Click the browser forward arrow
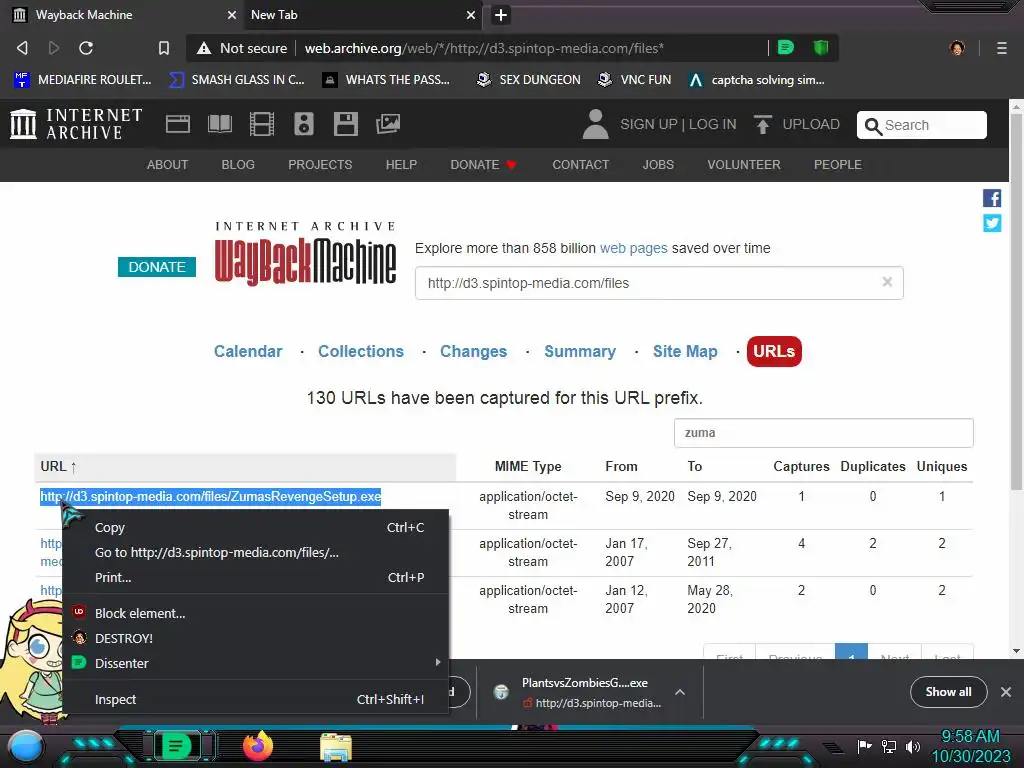Screen dimensions: 1024x768 54,48
